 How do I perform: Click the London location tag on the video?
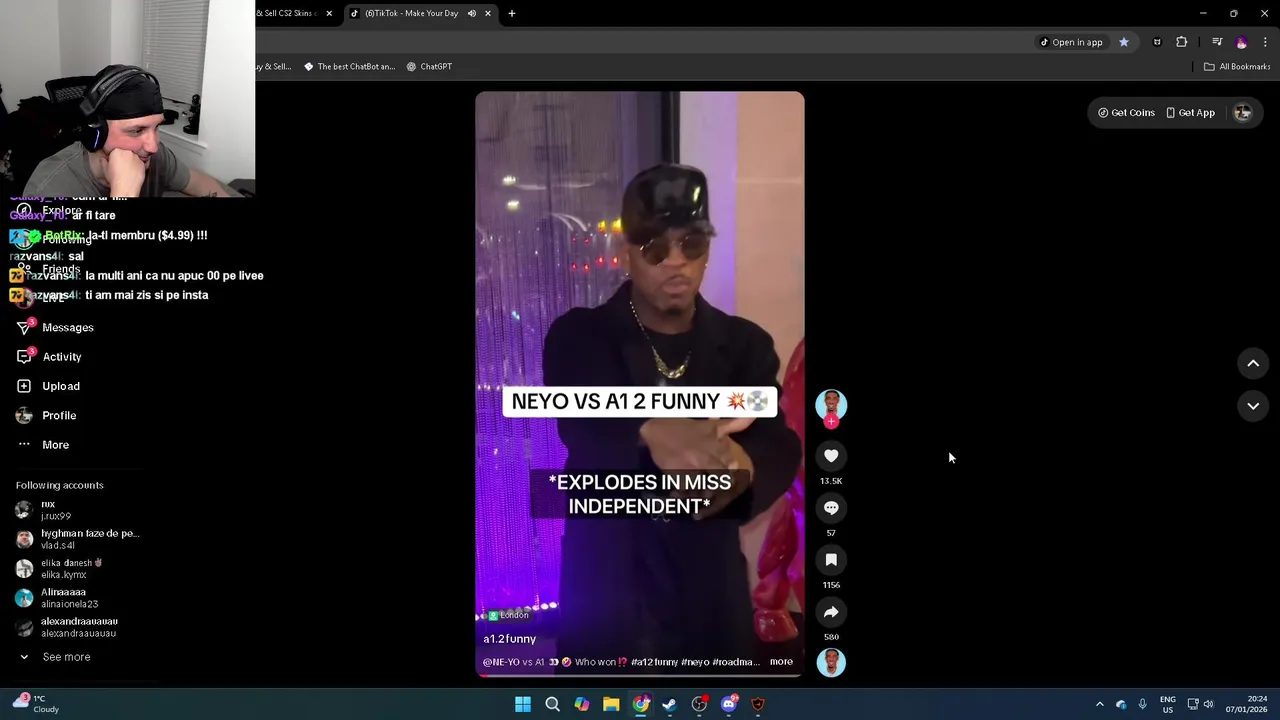click(x=508, y=616)
